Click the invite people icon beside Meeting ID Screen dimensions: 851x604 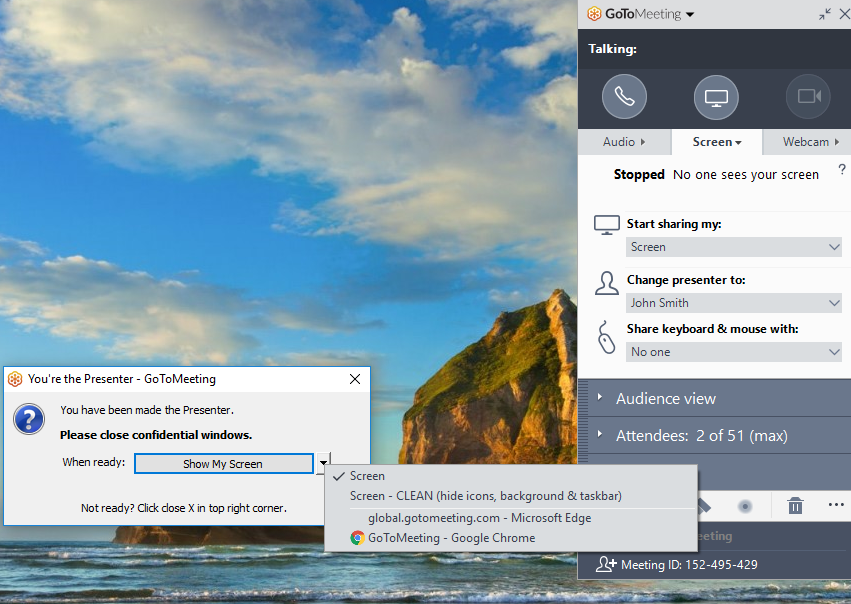click(606, 564)
